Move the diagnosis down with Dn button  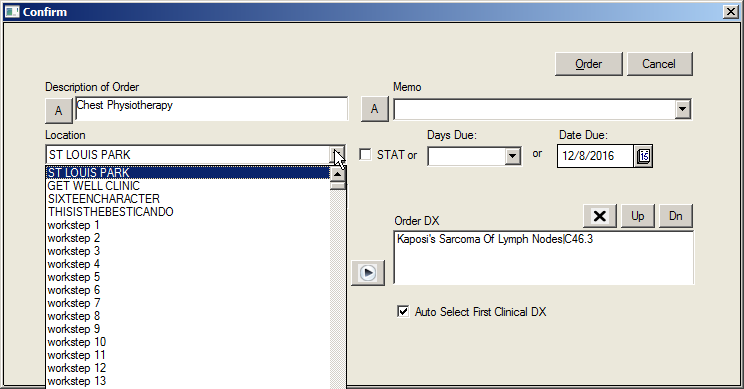[676, 216]
